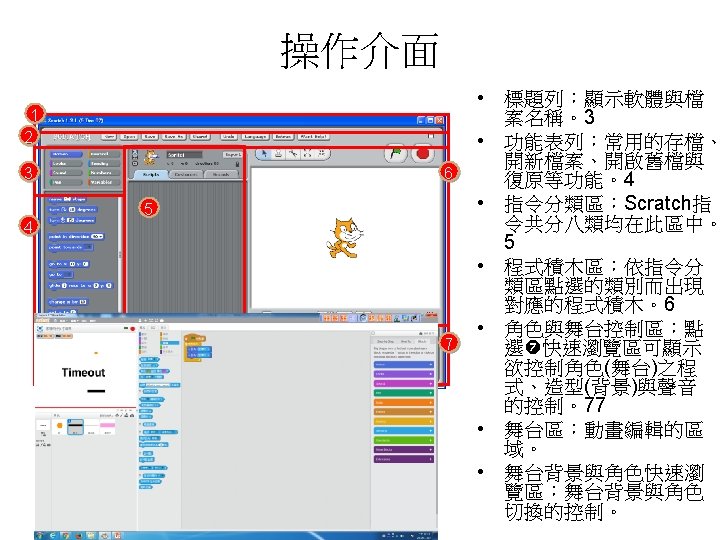Select the scissors delete tool above stage

(292, 154)
